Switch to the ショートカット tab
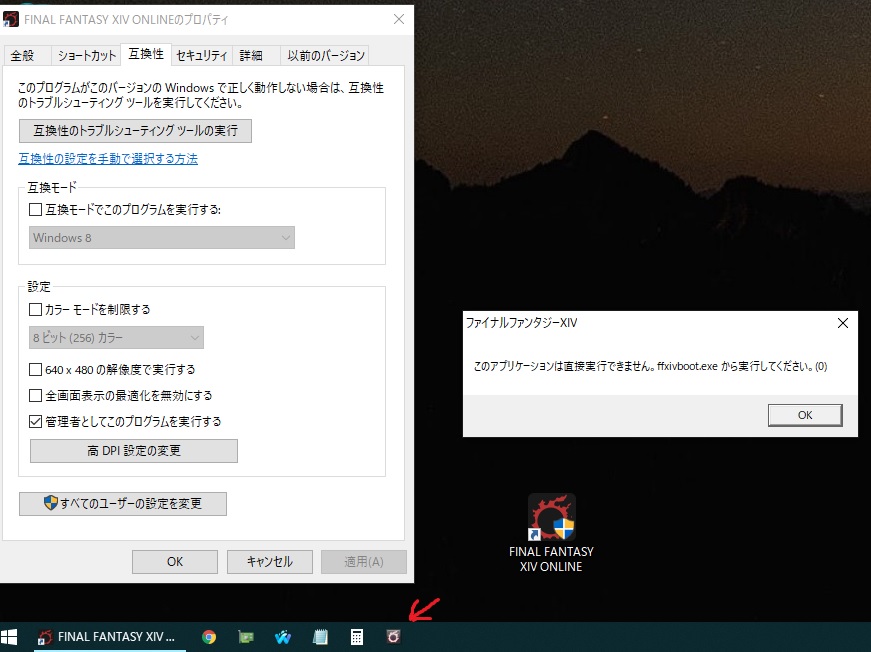Screen dimensions: 871x652 click(x=87, y=56)
